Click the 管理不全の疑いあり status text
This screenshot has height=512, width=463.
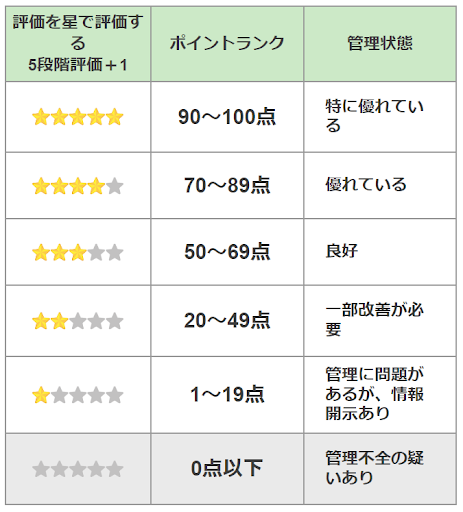click(375, 468)
